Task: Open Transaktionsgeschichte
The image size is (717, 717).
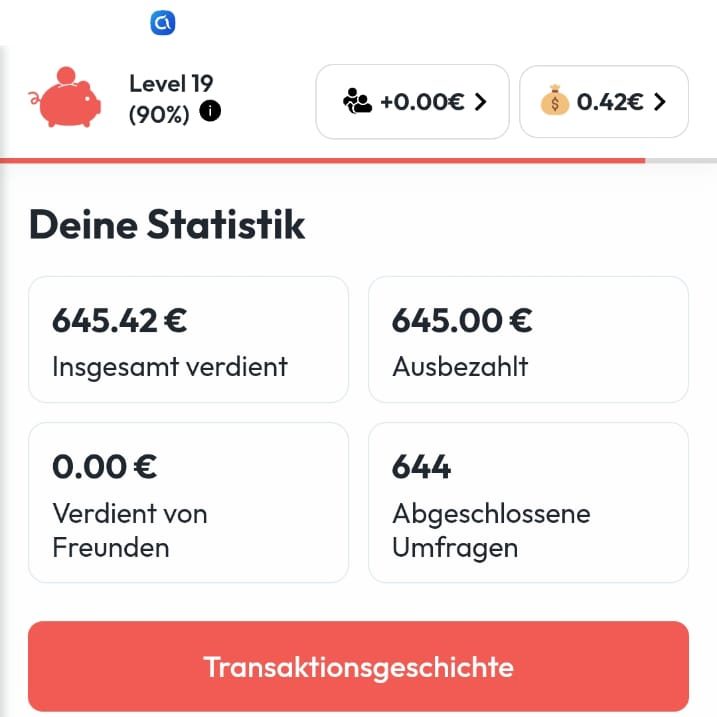Action: point(358,666)
